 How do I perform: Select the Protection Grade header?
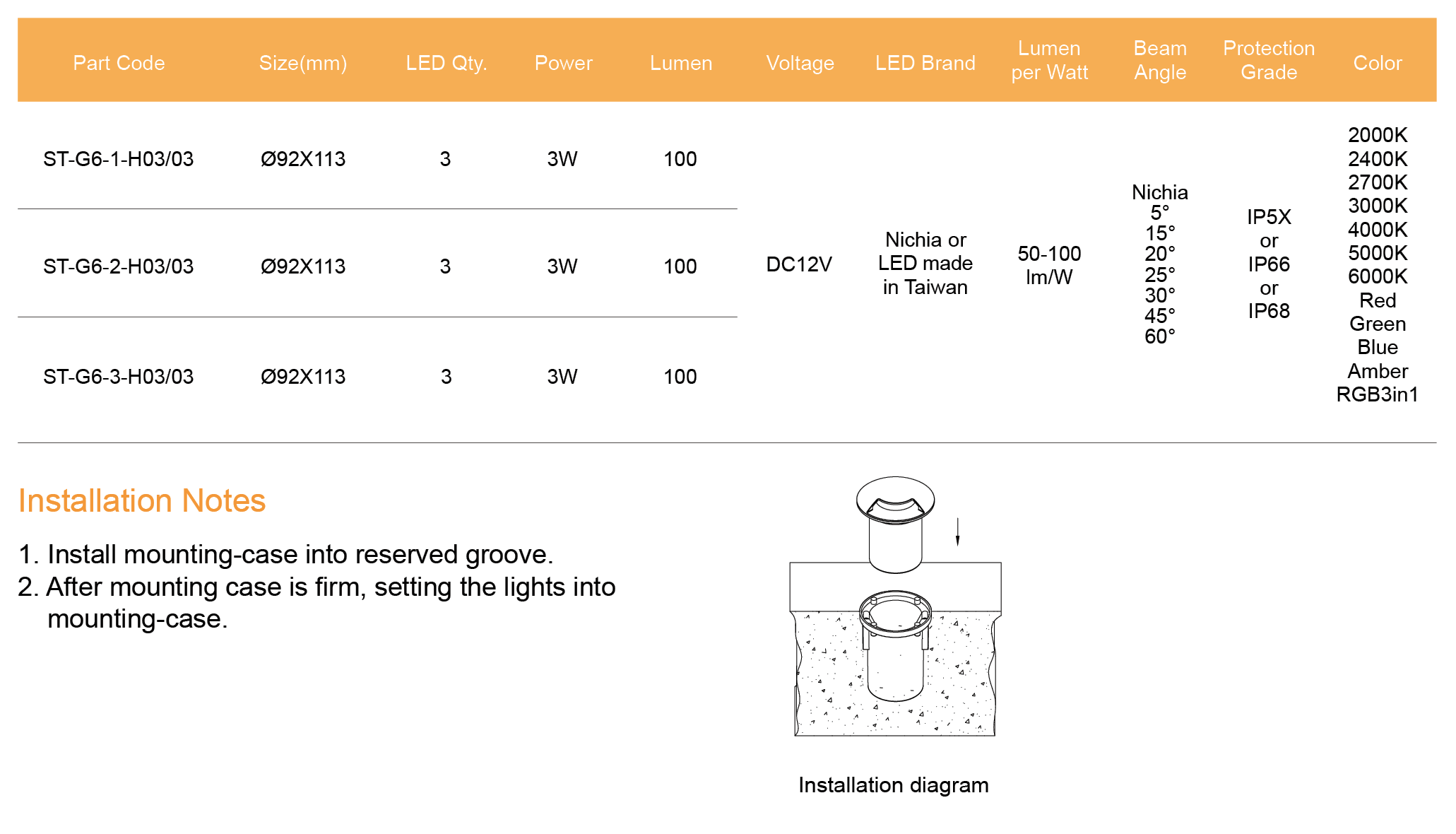pos(1269,60)
